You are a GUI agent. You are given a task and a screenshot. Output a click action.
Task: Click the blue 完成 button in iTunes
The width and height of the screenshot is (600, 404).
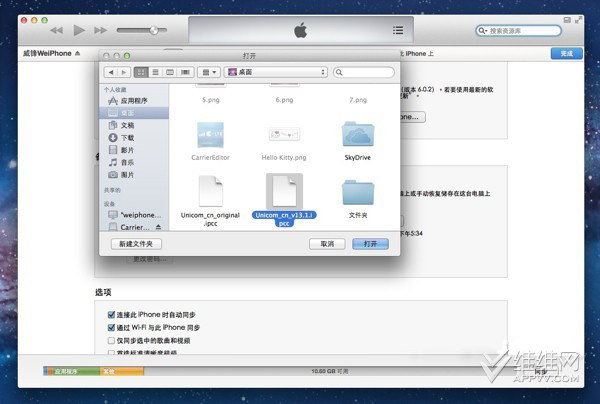[567, 53]
